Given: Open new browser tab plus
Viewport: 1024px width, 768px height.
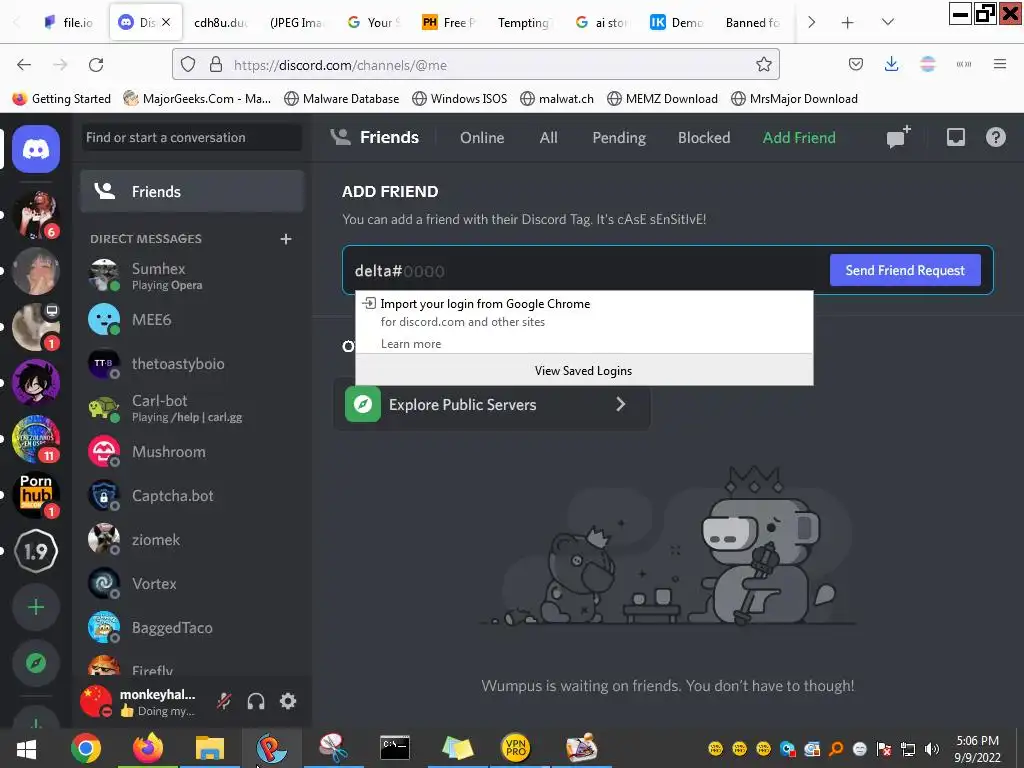Looking at the screenshot, I should tap(847, 22).
